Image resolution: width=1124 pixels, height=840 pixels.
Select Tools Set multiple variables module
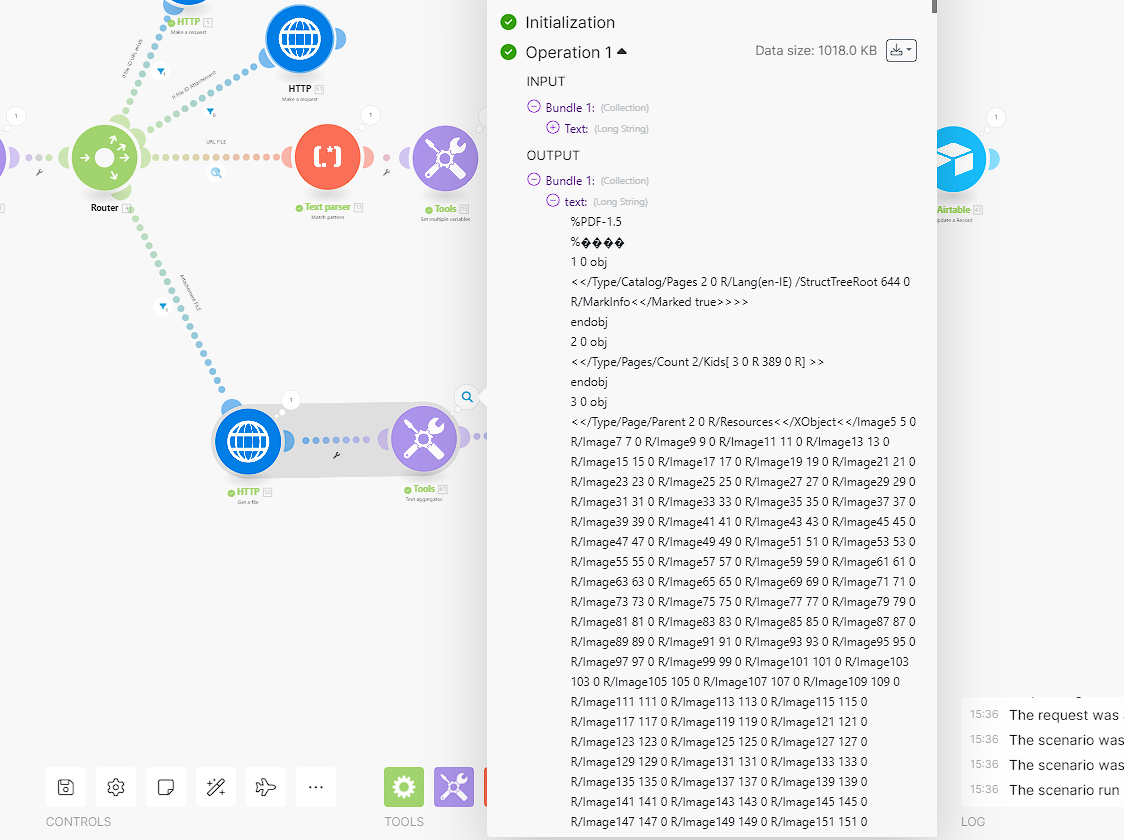click(x=445, y=158)
